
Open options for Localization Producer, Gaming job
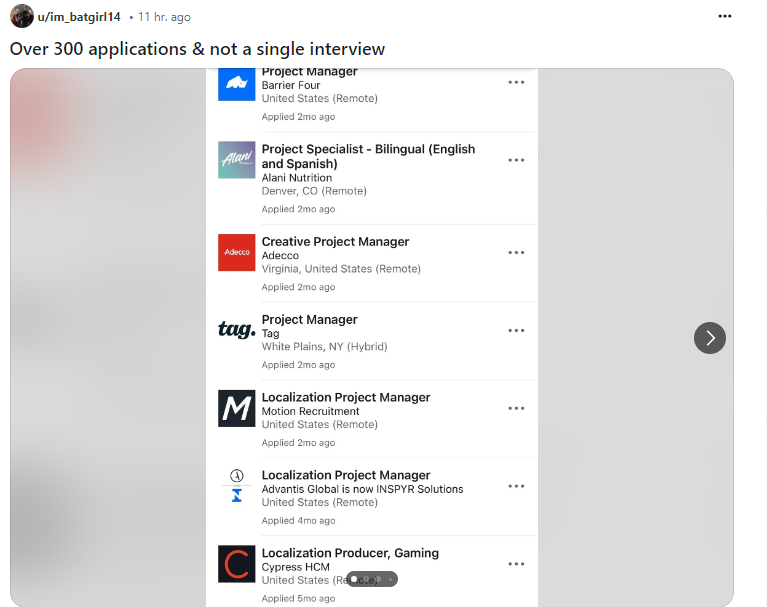(x=516, y=564)
